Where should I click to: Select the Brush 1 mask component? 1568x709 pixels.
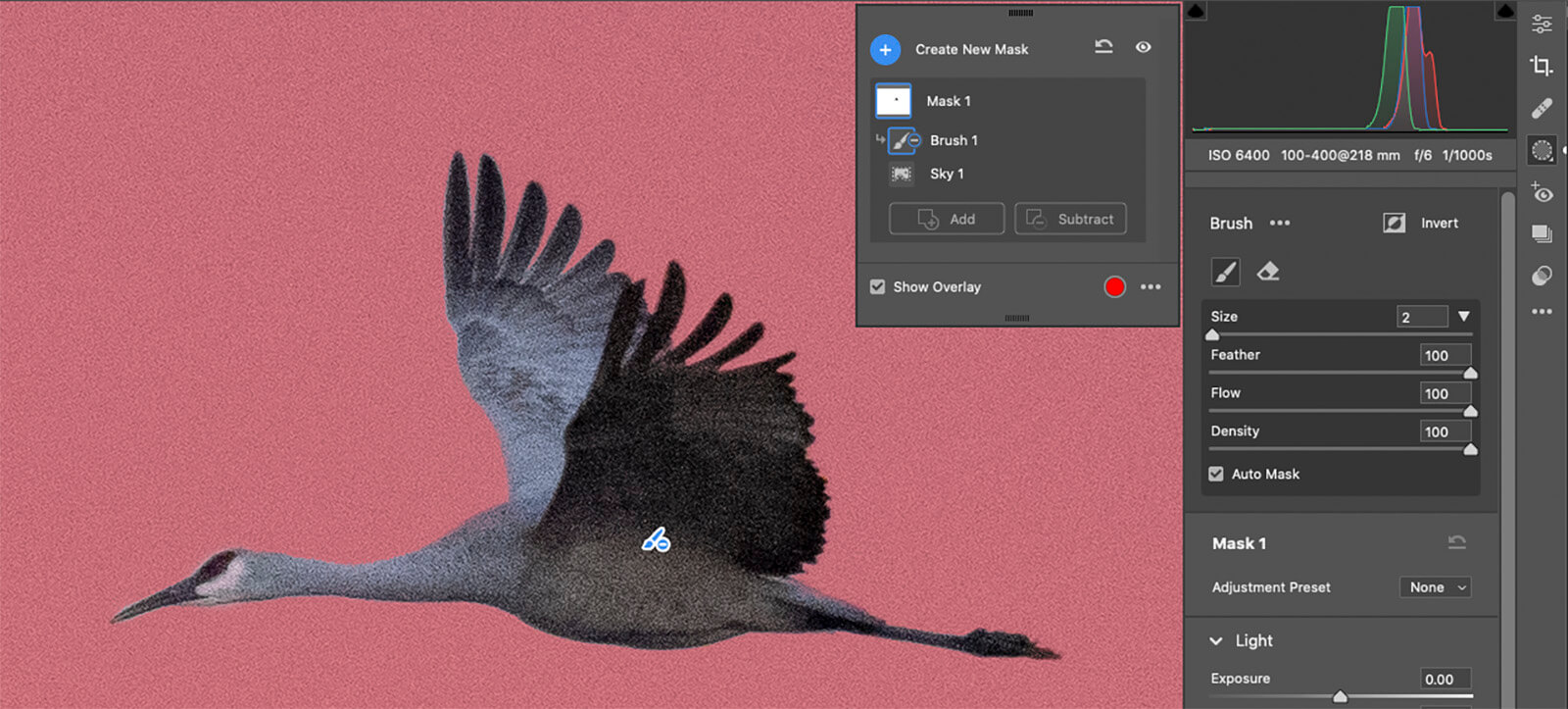[x=953, y=140]
